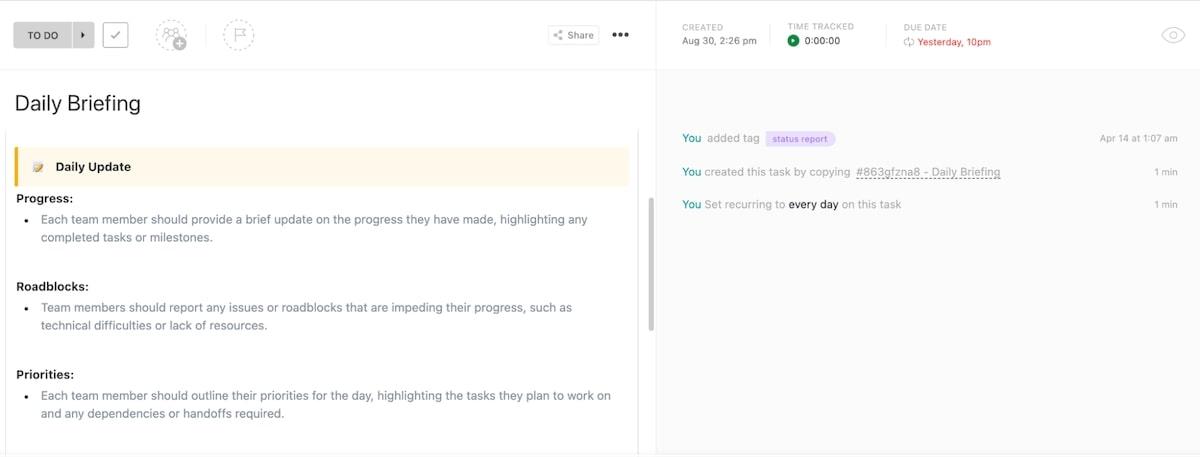Open the "#863gfzna8 - Daily Briefing" task link
Screen dimensions: 1200x457
coord(928,172)
